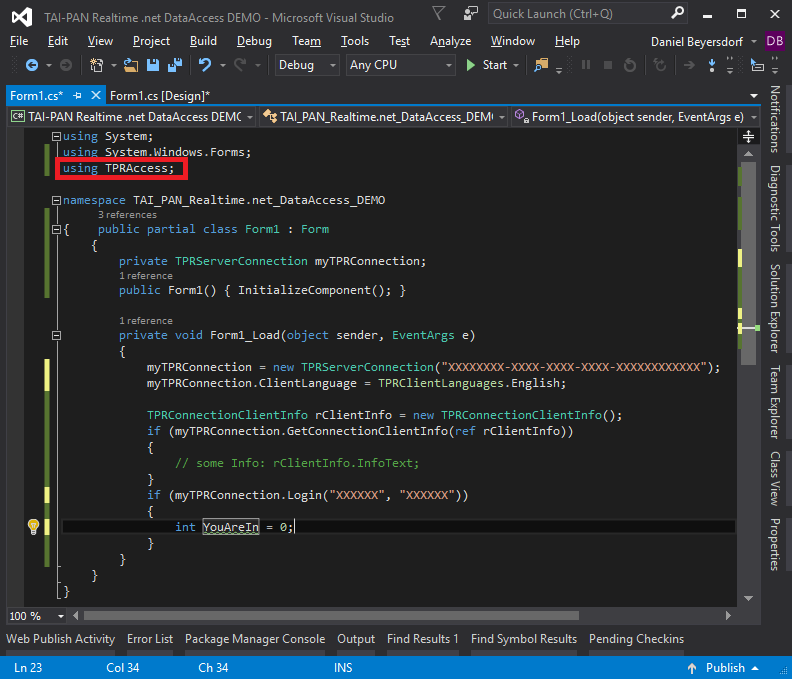The width and height of the screenshot is (792, 679).
Task: Click the Step Into debug icon
Action: coord(712,65)
